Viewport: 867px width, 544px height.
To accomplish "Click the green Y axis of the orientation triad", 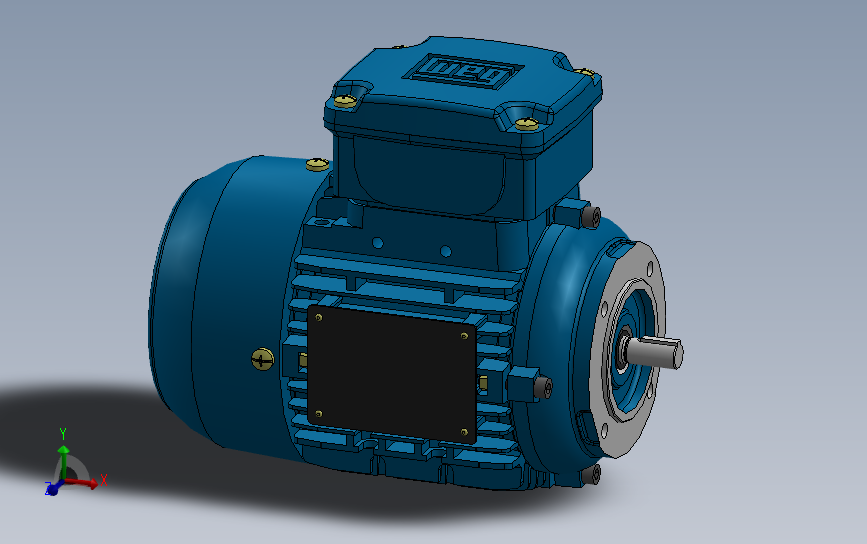I will tap(64, 462).
